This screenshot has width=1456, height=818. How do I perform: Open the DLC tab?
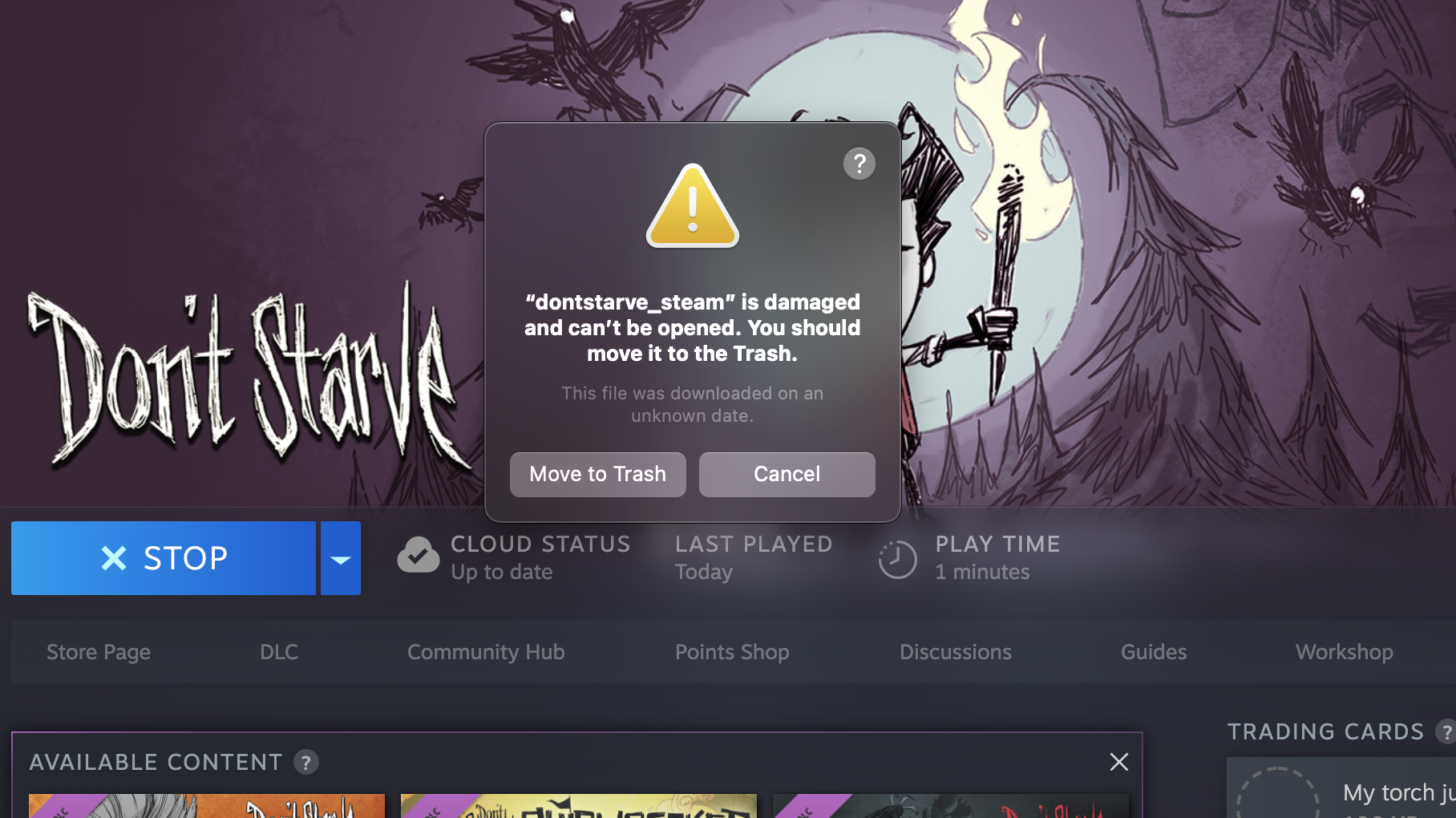pos(279,652)
